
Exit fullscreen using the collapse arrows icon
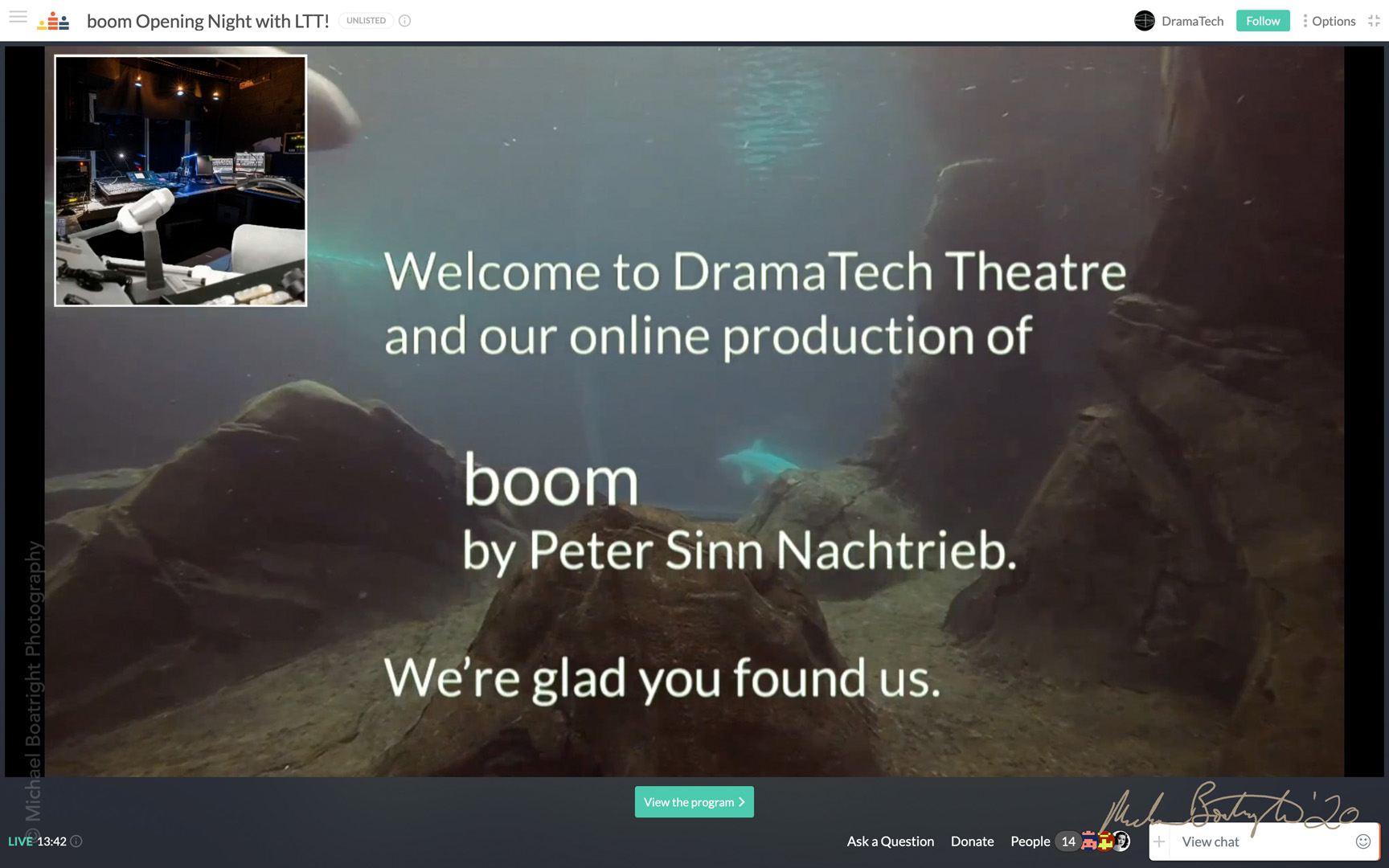[x=1374, y=21]
